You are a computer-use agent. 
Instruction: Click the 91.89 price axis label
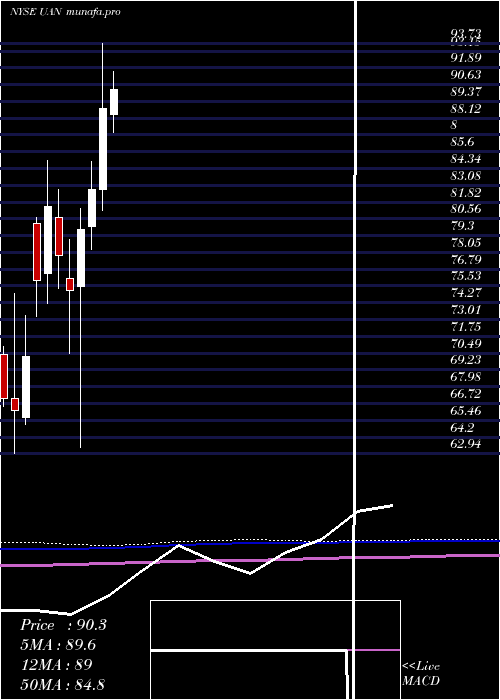coord(466,58)
